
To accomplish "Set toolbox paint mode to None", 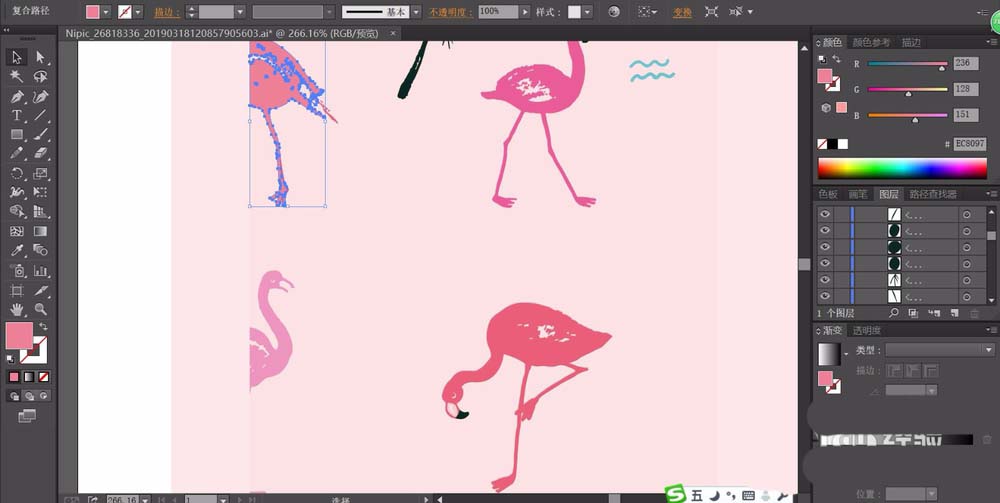I will click(43, 377).
